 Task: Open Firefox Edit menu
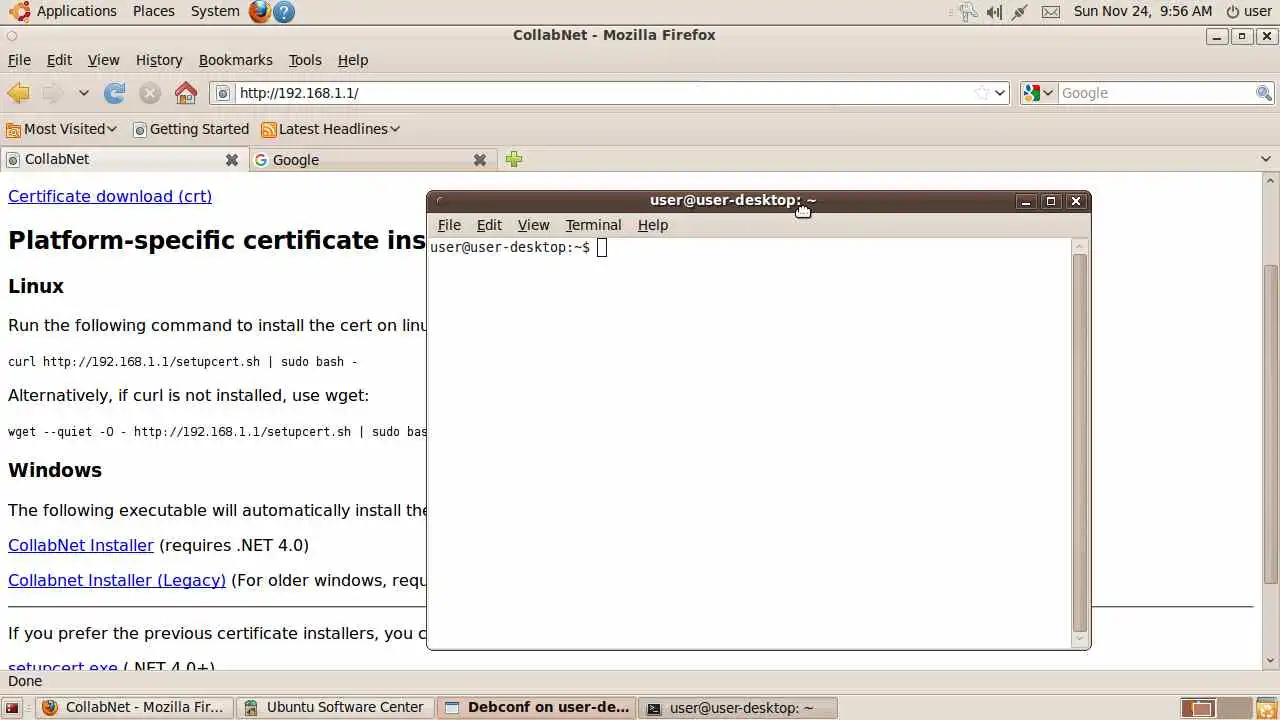(x=59, y=60)
